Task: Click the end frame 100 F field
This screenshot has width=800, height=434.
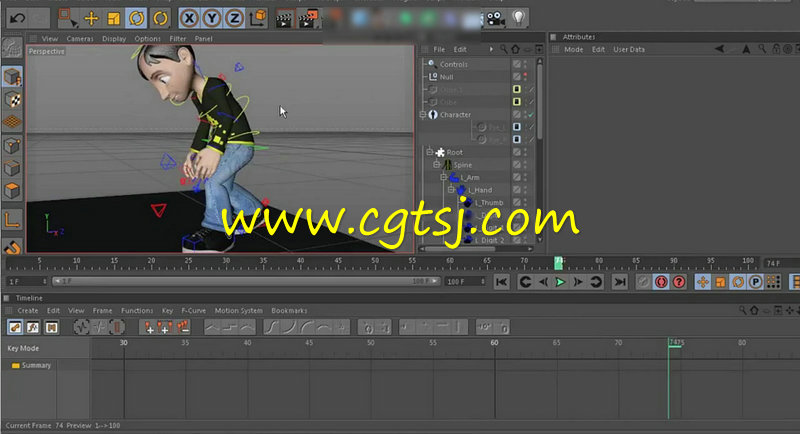Action: 465,281
